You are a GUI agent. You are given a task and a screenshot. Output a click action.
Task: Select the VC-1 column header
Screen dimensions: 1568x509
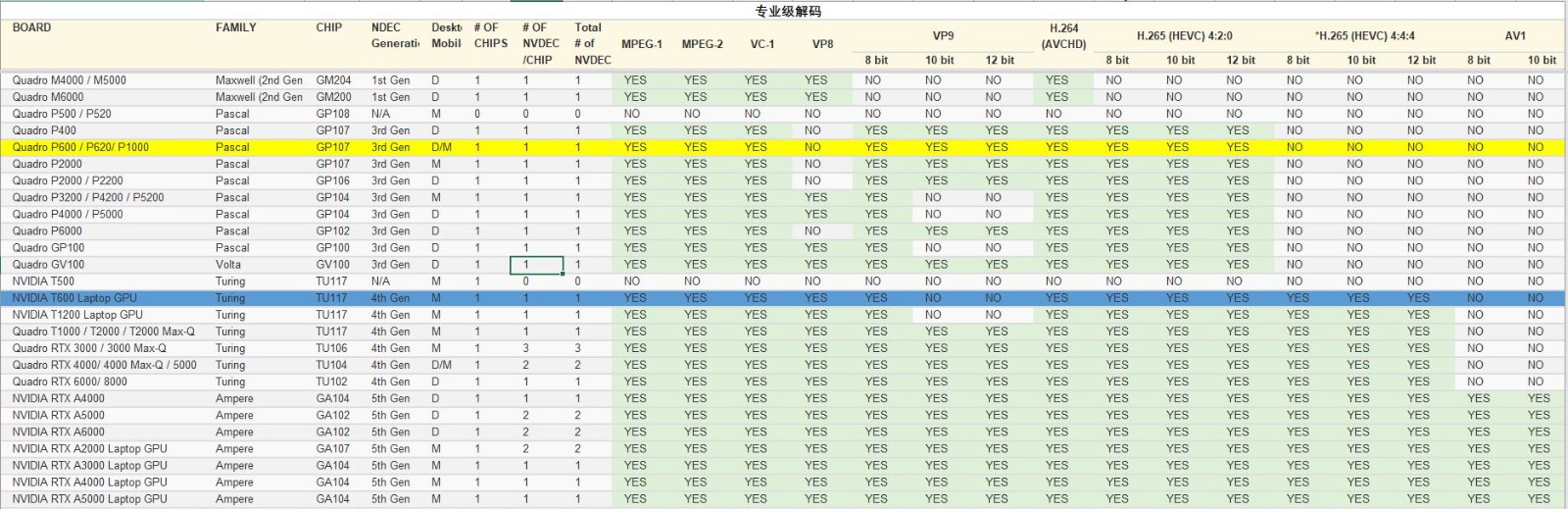(x=761, y=44)
